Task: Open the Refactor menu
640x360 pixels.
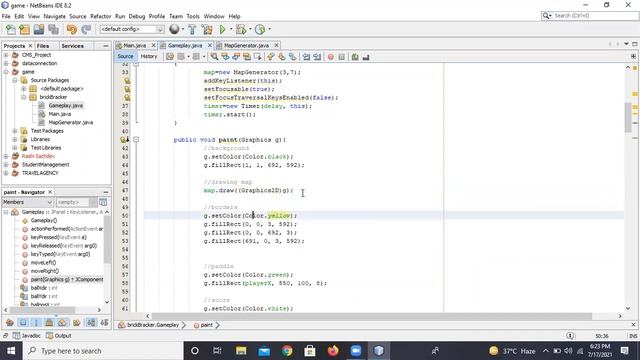Action: (x=100, y=16)
